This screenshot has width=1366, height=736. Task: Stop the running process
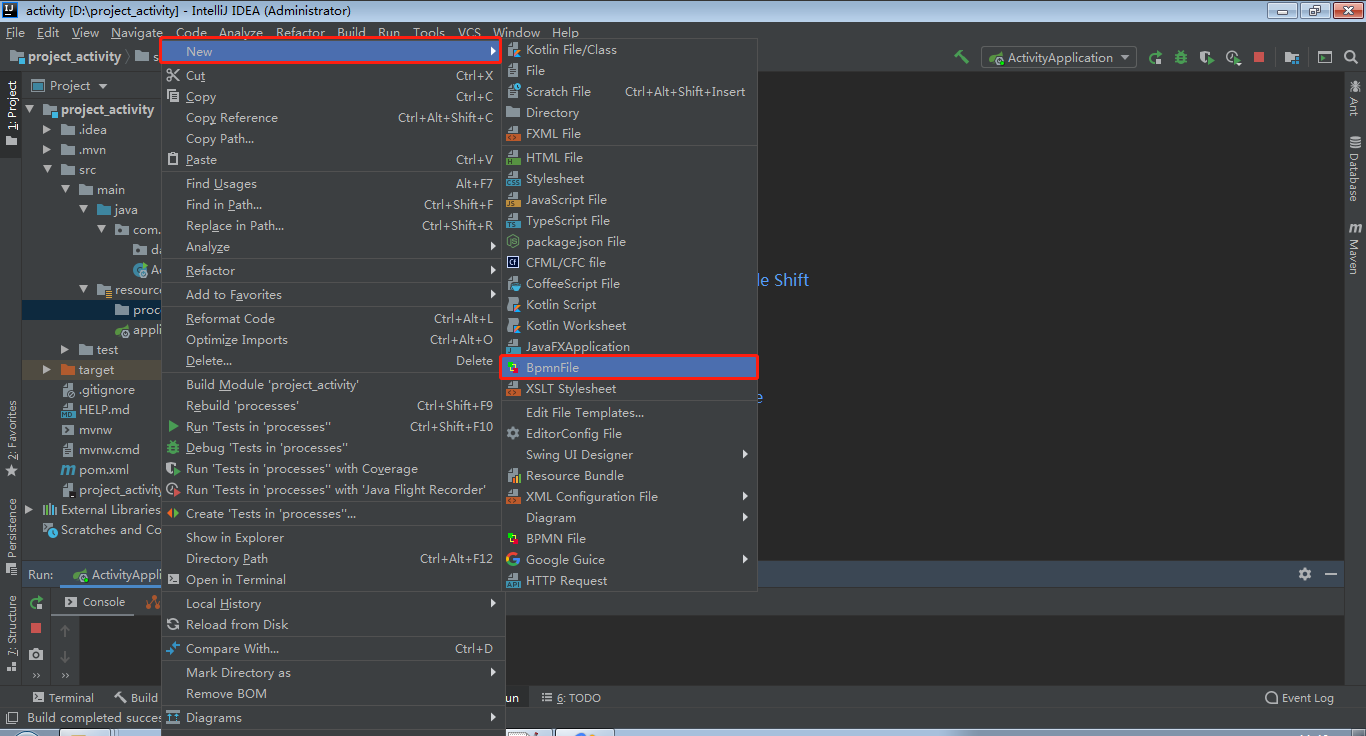click(1257, 57)
